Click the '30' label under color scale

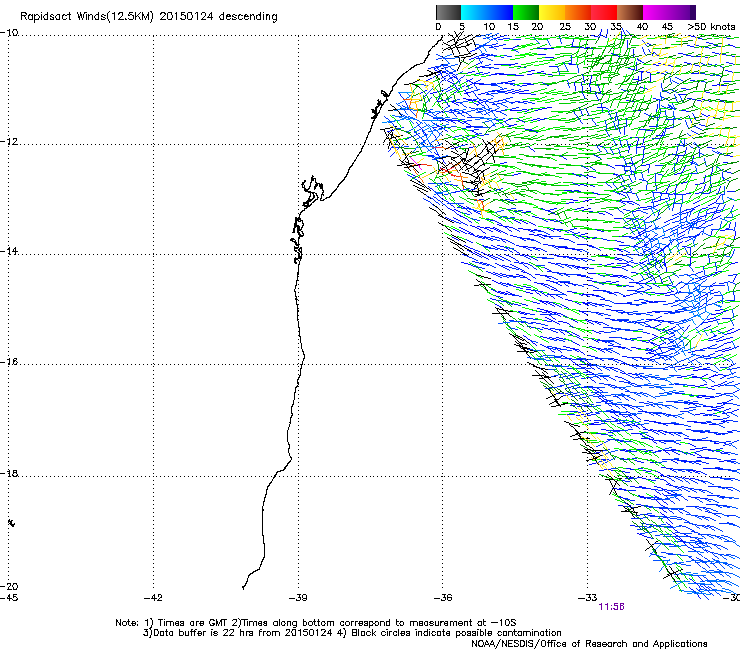(590, 27)
